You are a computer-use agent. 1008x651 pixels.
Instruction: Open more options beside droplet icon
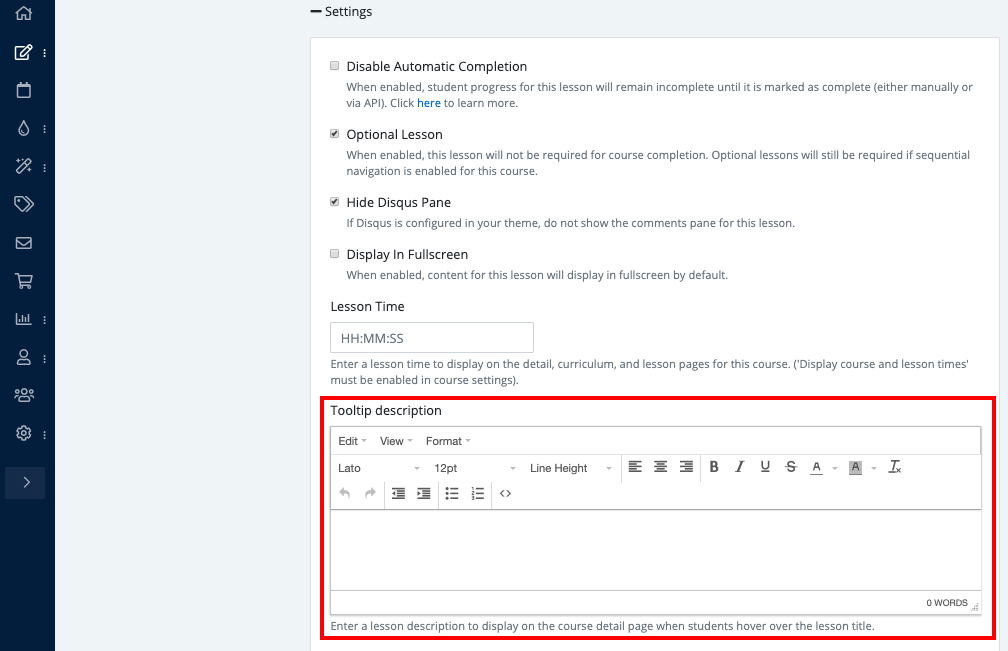click(x=44, y=129)
